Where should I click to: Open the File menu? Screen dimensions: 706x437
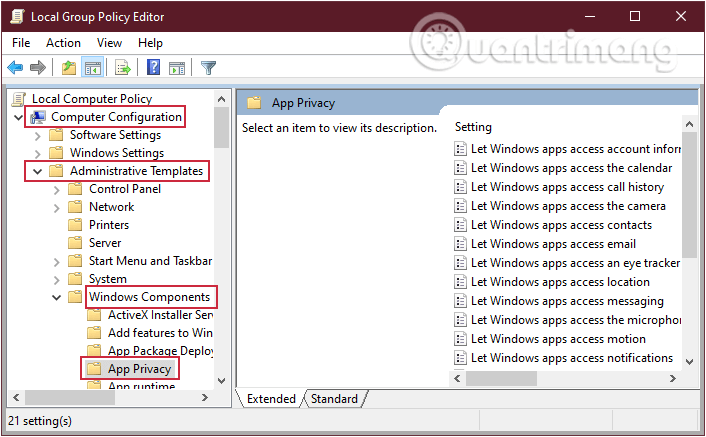[21, 43]
